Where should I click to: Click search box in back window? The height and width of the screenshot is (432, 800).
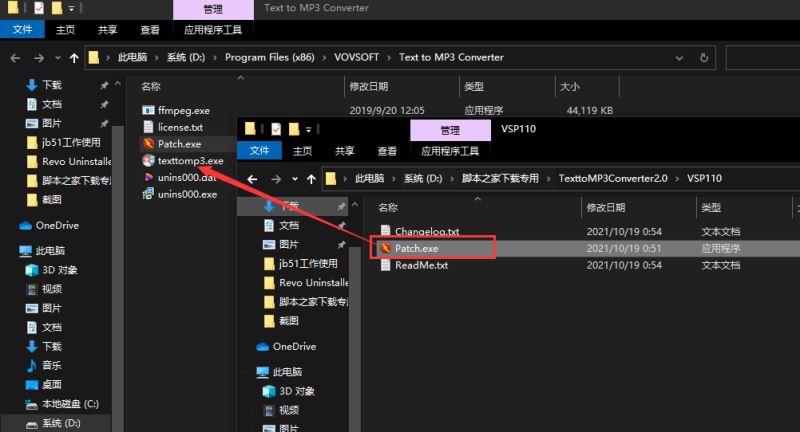click(762, 58)
